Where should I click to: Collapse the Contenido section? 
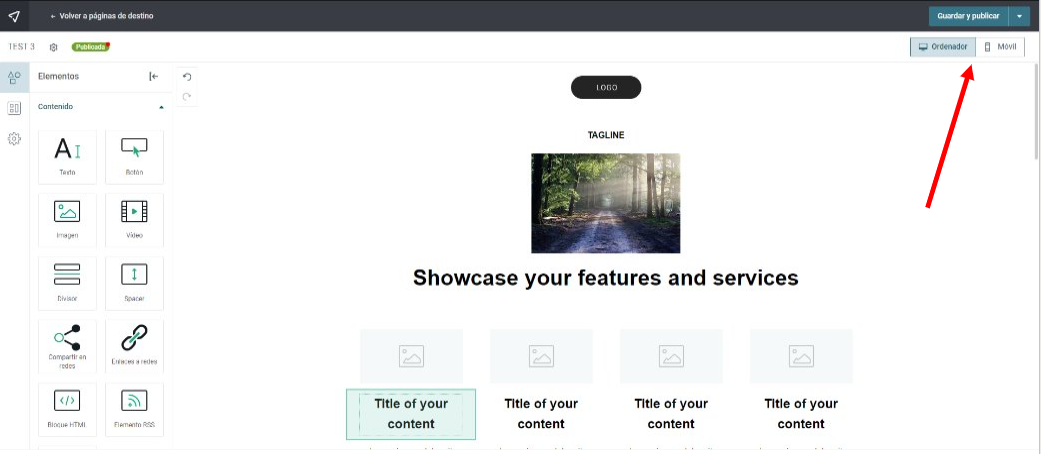tap(161, 107)
